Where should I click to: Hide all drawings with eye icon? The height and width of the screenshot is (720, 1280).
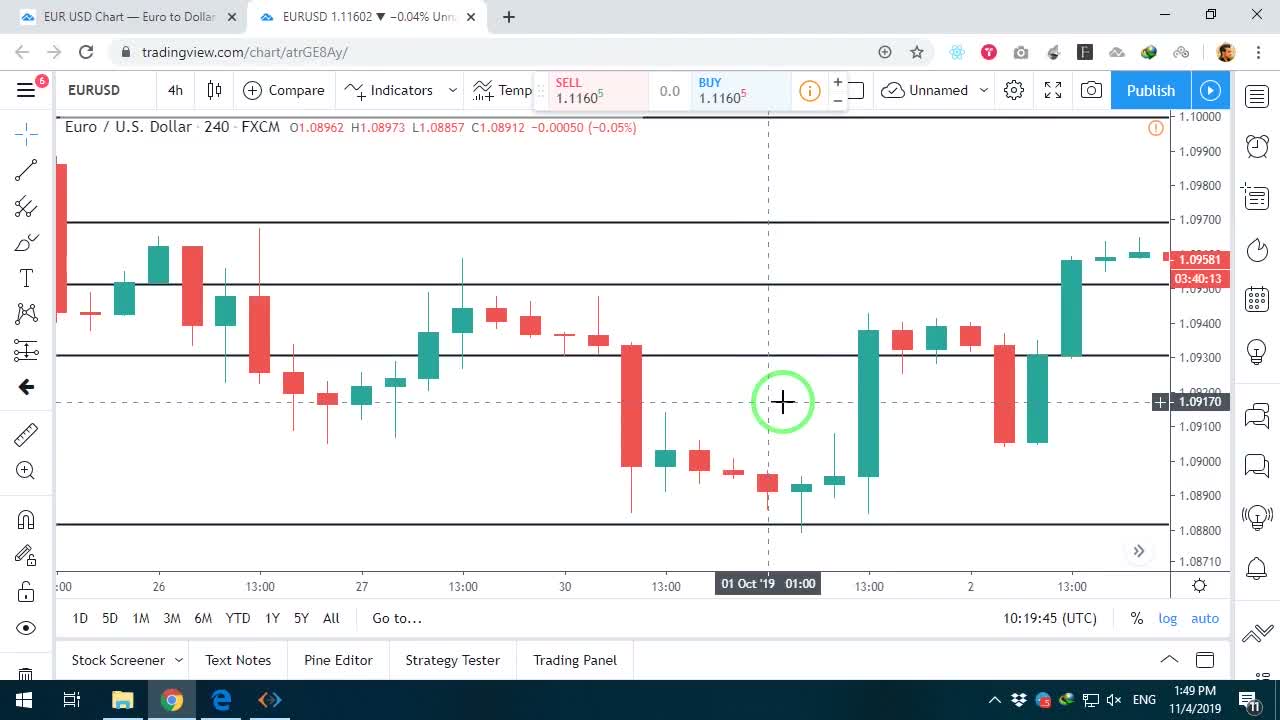click(x=26, y=628)
